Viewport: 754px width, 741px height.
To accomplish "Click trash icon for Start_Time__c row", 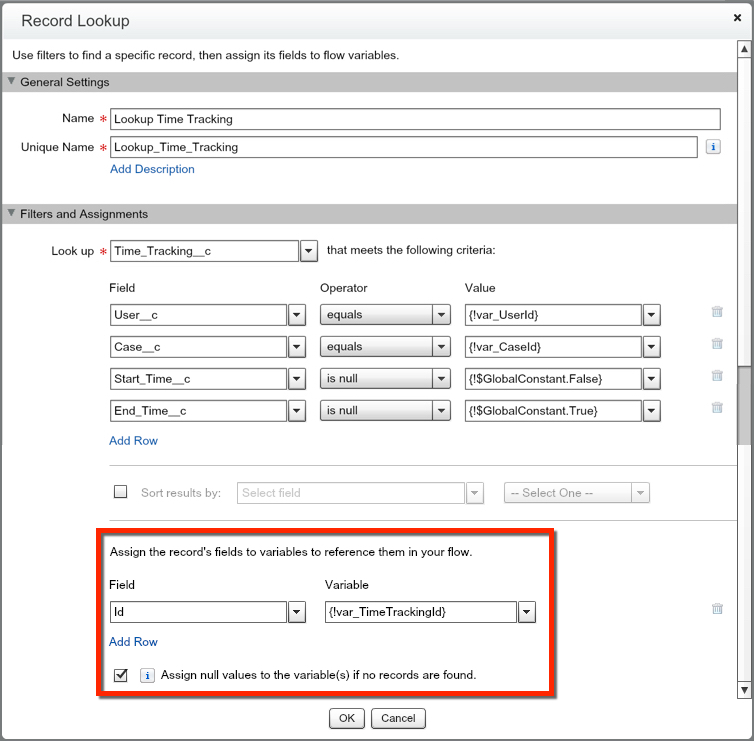I will 717,376.
